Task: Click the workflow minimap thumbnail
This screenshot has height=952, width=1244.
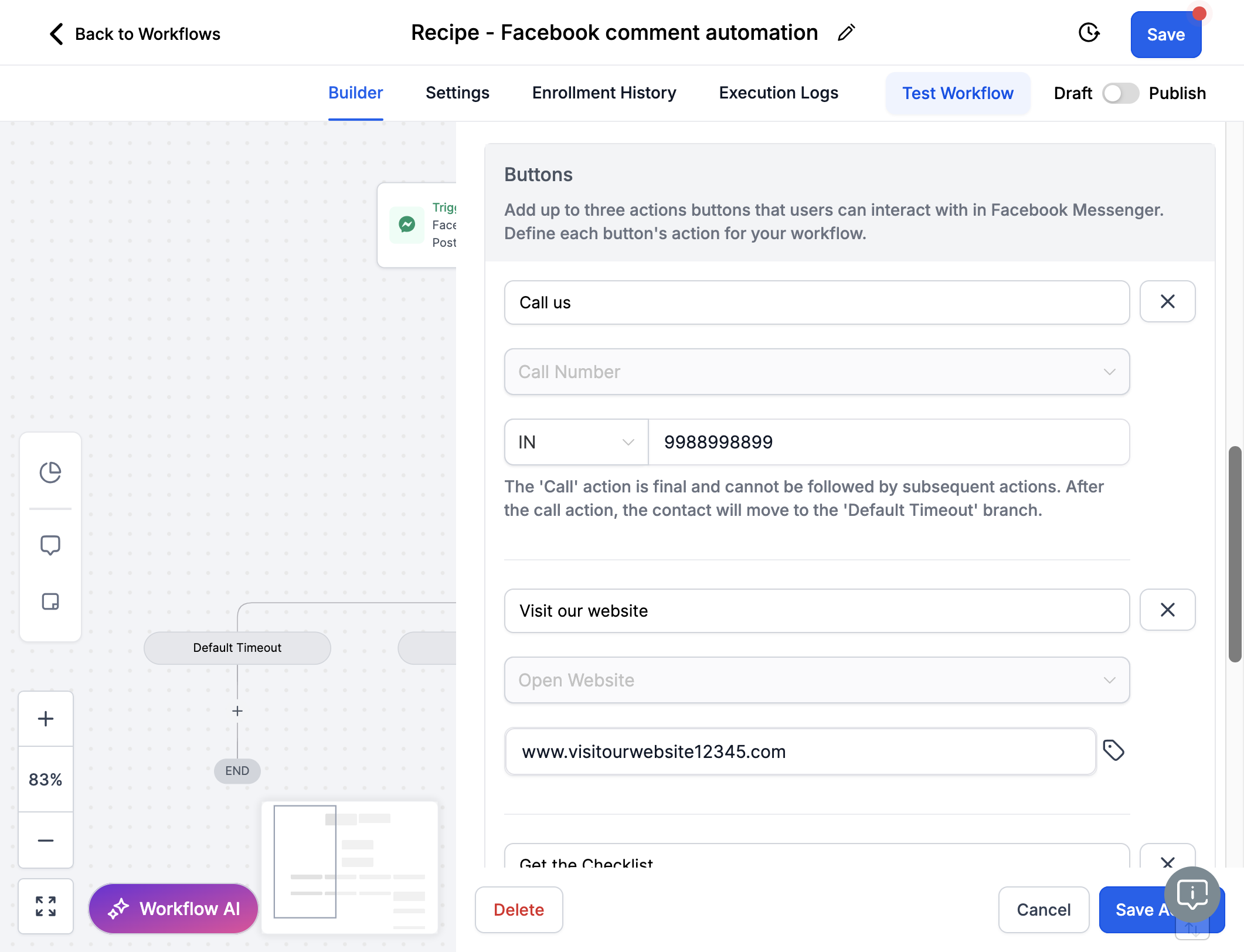Action: tap(350, 866)
